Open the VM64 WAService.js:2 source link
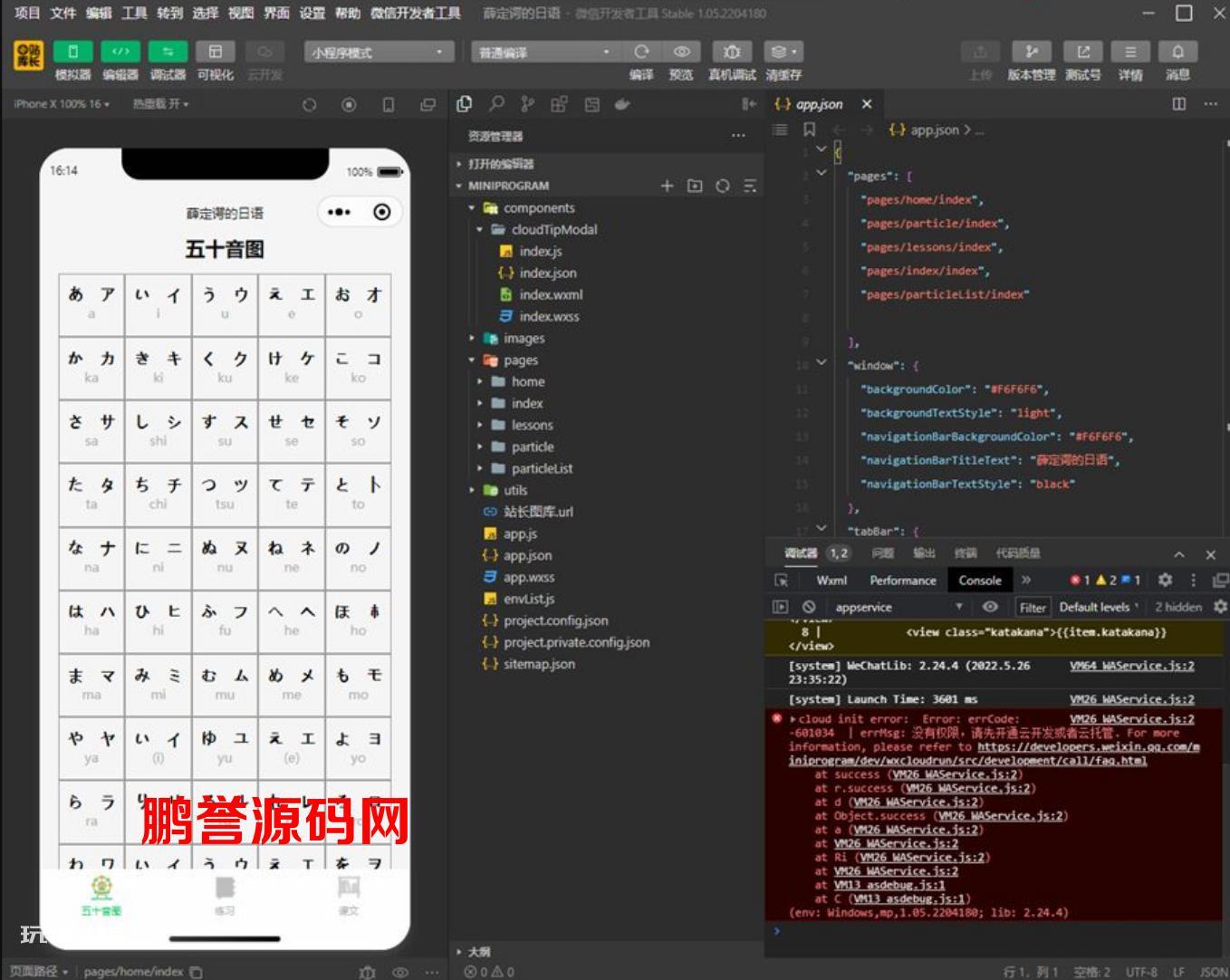Viewport: 1230px width, 980px height. point(1131,666)
